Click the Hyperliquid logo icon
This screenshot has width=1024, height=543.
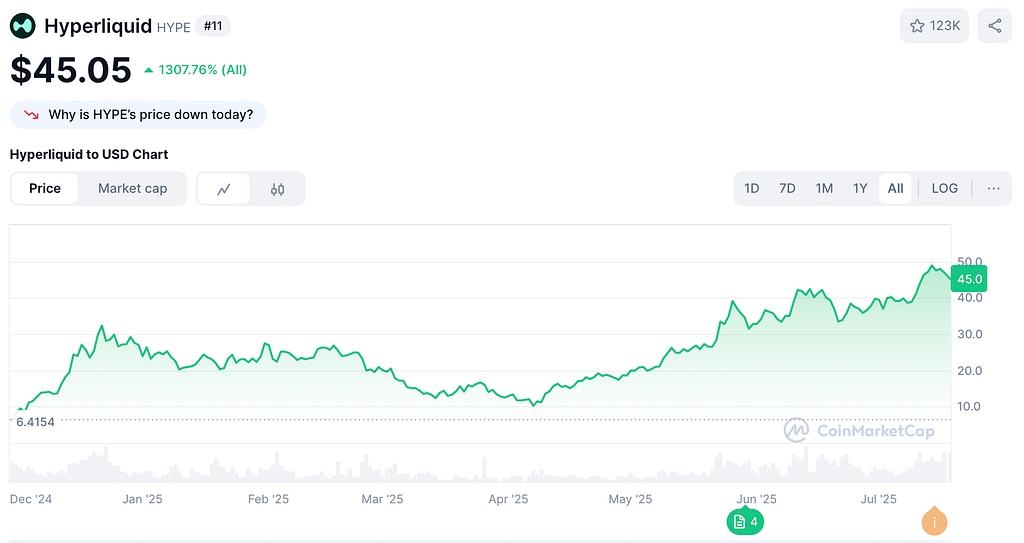point(23,26)
